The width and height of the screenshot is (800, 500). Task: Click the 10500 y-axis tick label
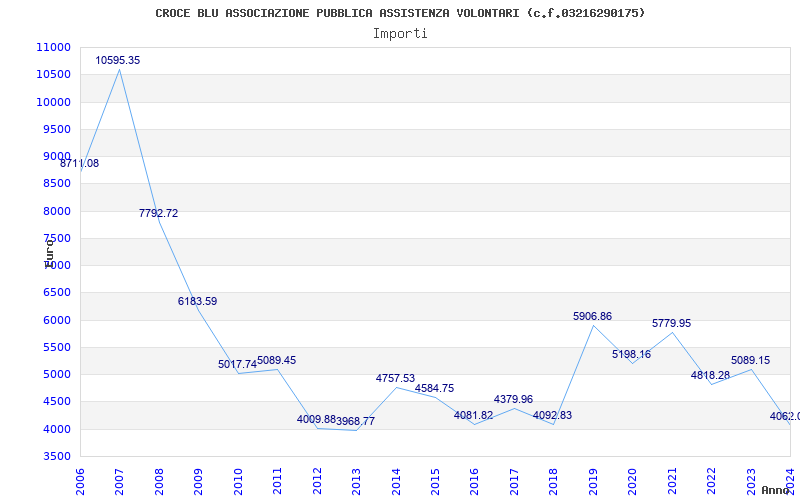53,74
